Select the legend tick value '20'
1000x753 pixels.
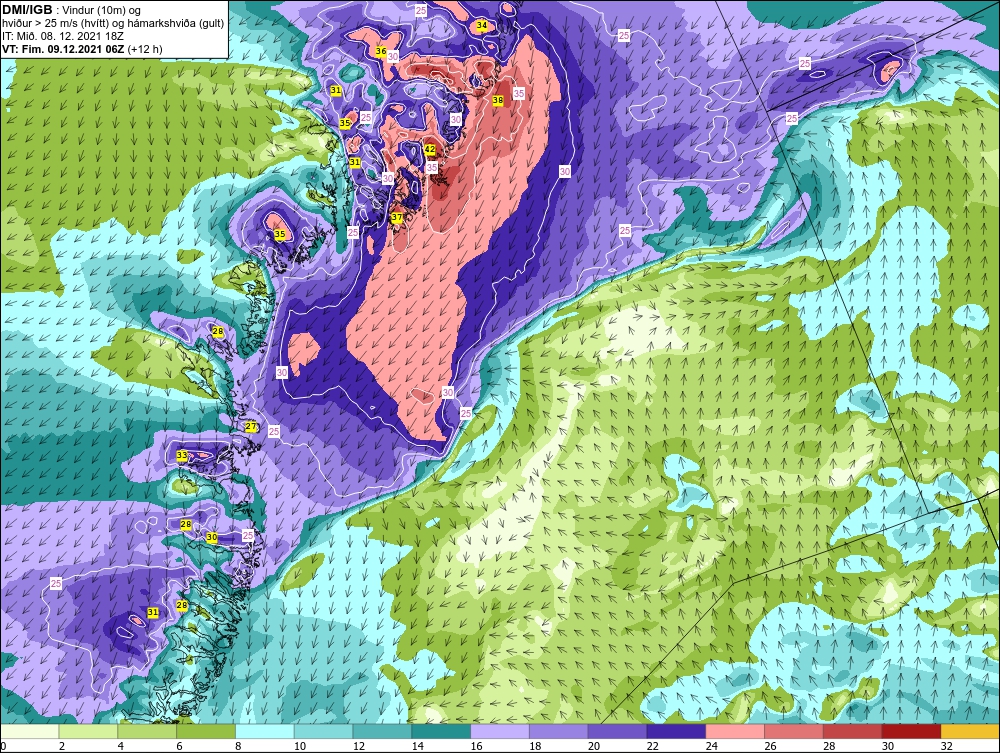click(594, 746)
